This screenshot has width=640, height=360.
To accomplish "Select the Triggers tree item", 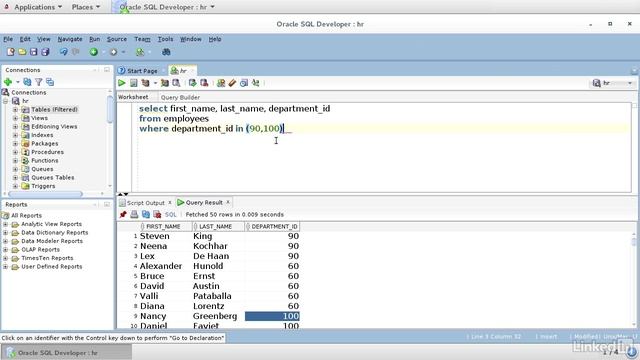I will [43, 186].
